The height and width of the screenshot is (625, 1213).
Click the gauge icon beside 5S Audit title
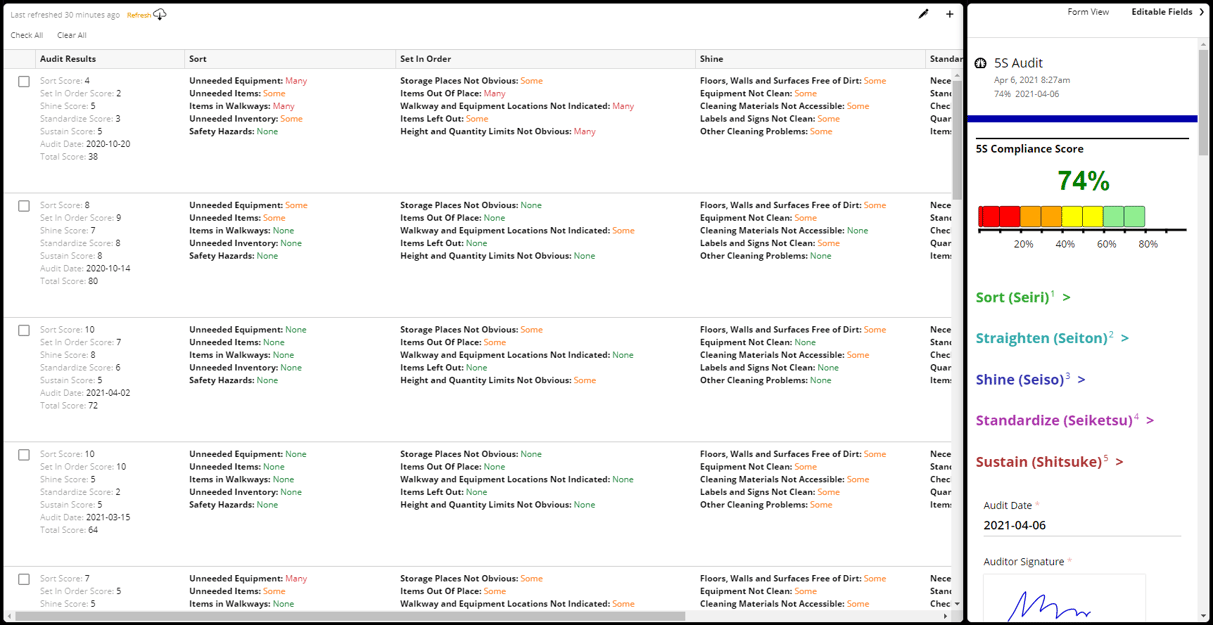[981, 62]
